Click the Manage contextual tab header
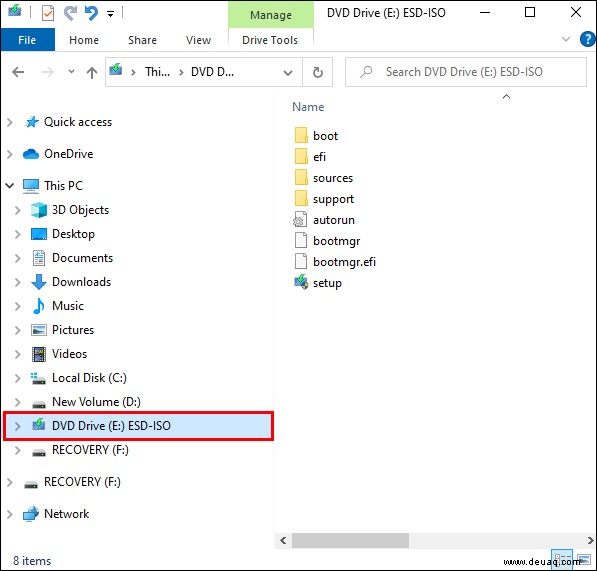This screenshot has height=571, width=597. click(271, 15)
